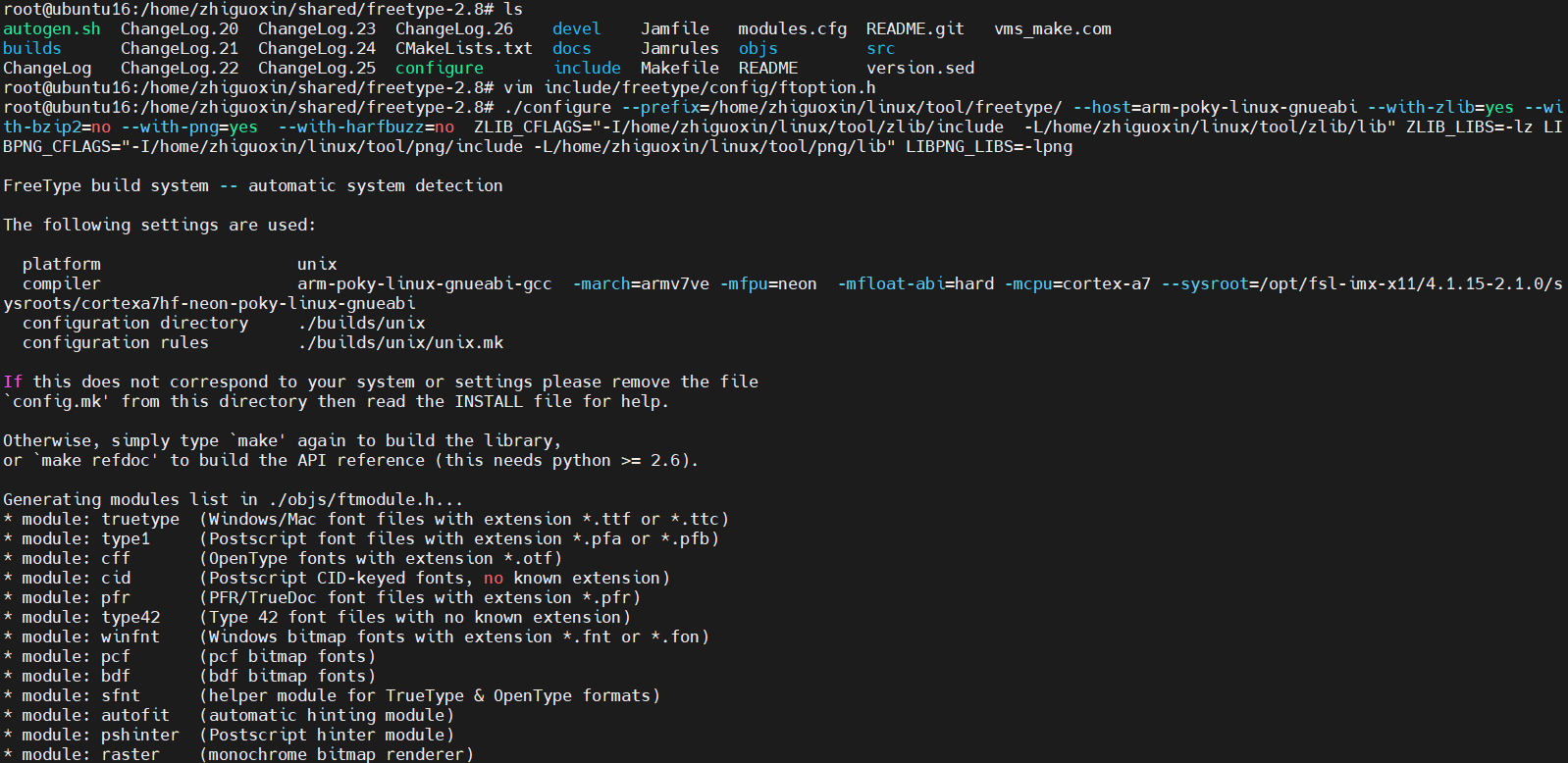The image size is (1568, 763).
Task: Click the arm-poky-linux-gnueabi-gcc compiler name
Action: 424,283
